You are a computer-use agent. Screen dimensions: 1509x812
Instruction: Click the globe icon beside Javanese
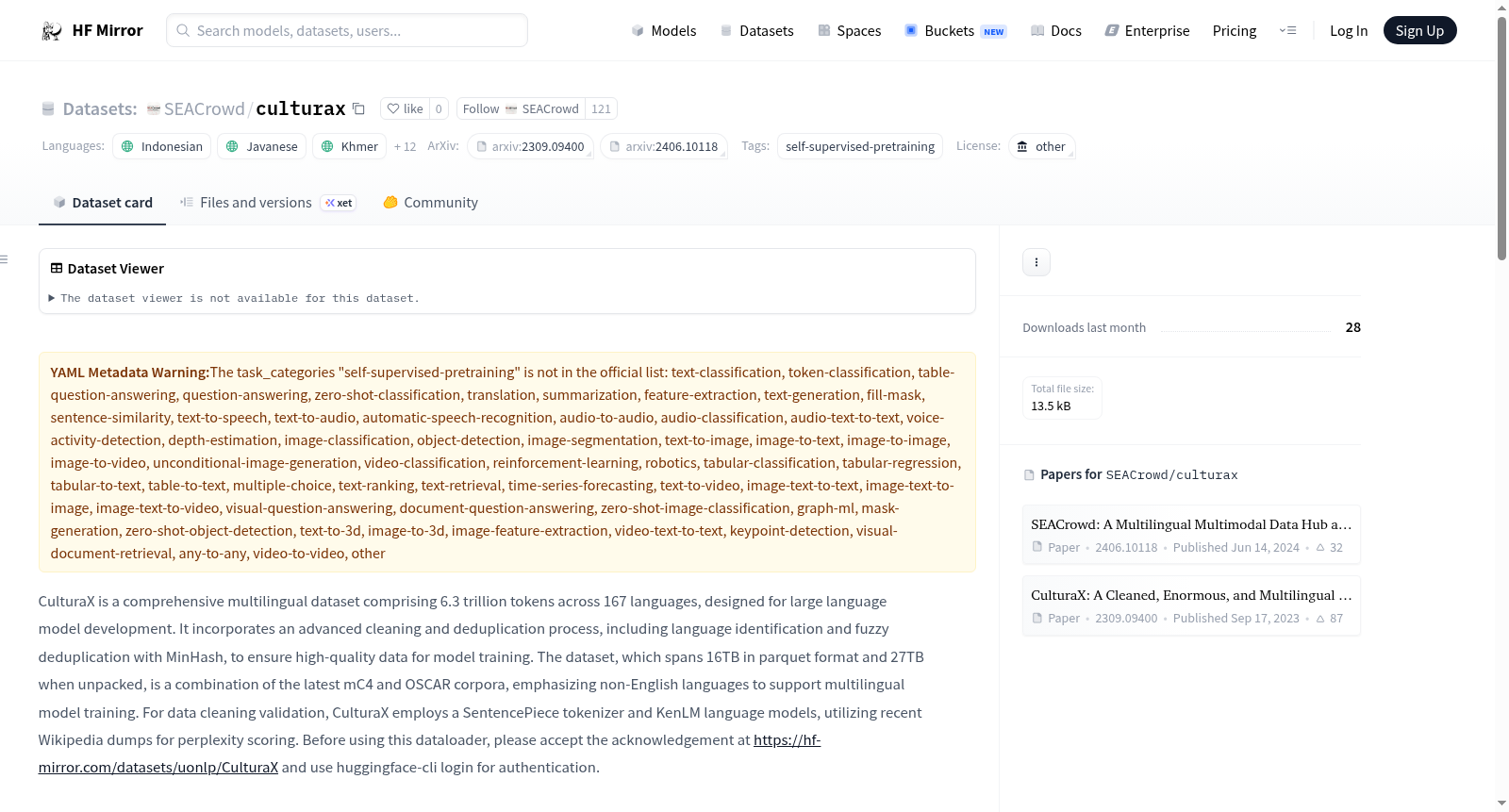tap(232, 146)
